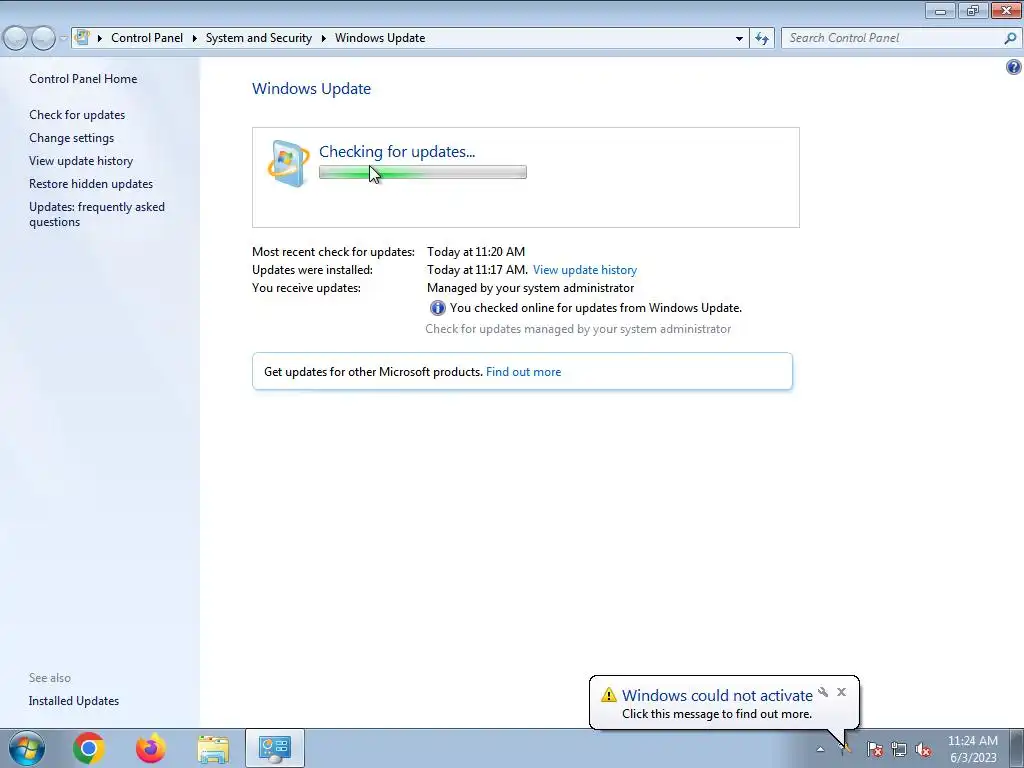The image size is (1024, 768).
Task: Launch Firefox from taskbar
Action: tap(151, 748)
